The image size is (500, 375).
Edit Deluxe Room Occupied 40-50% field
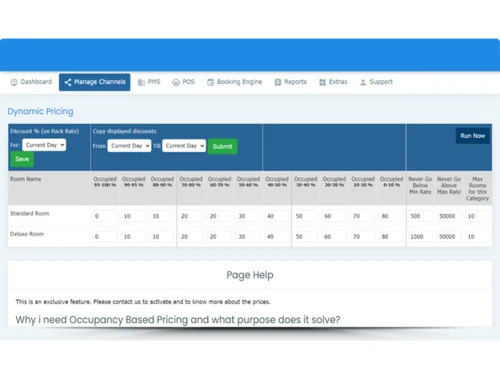click(277, 237)
